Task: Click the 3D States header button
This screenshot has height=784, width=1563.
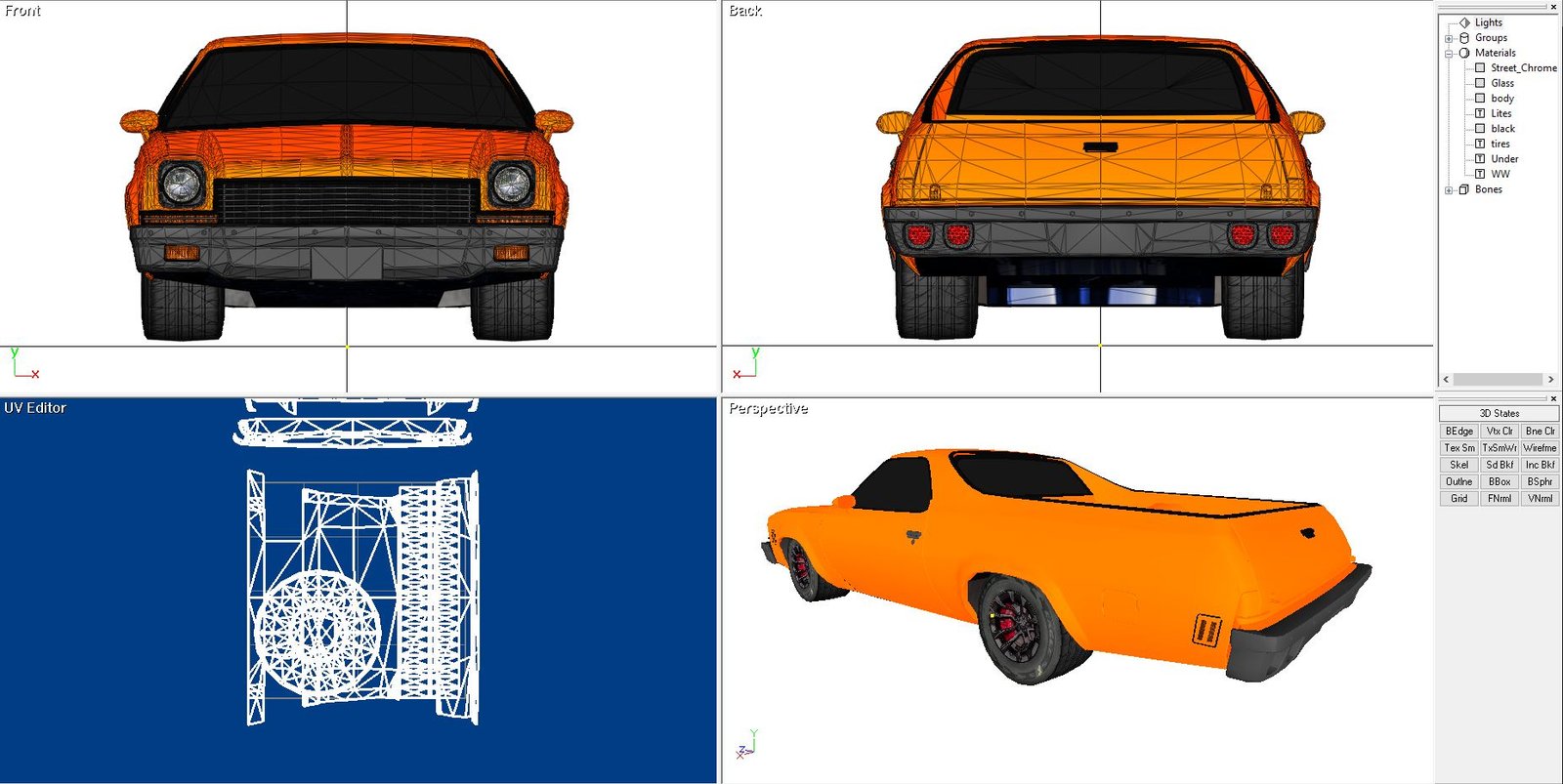Action: click(x=1499, y=414)
